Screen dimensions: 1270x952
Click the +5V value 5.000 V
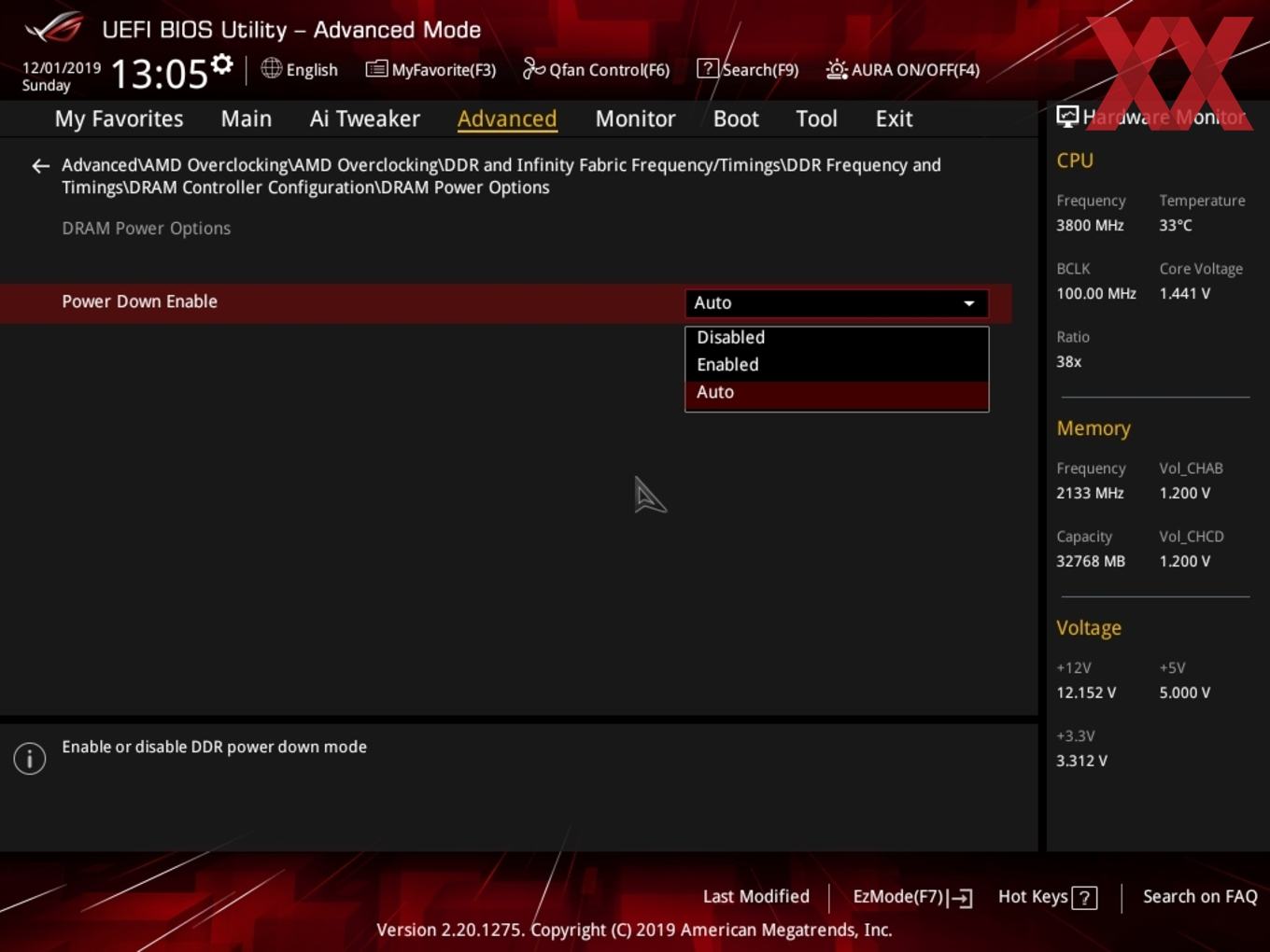click(x=1184, y=693)
